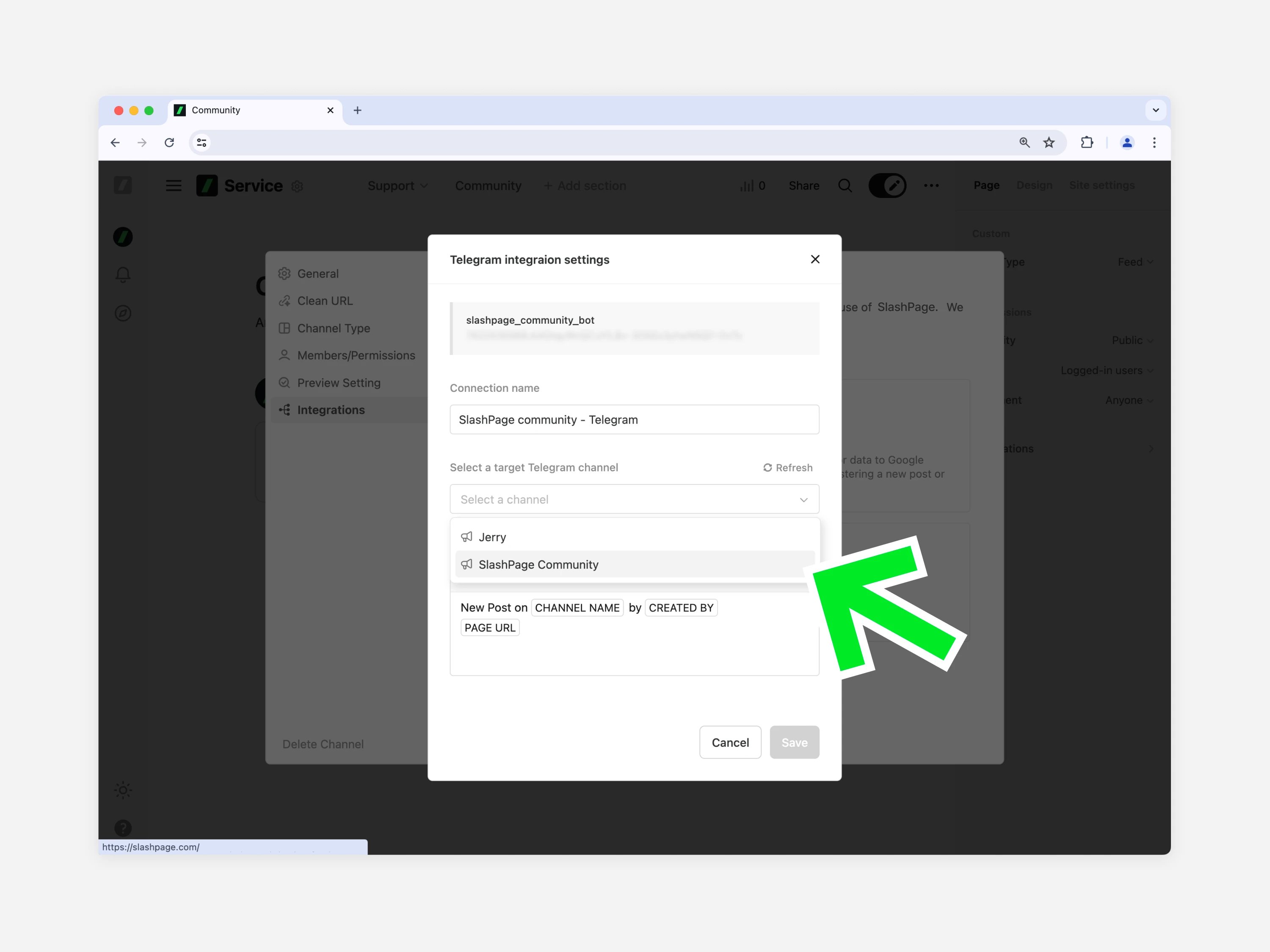Expand the Support menu

click(398, 185)
